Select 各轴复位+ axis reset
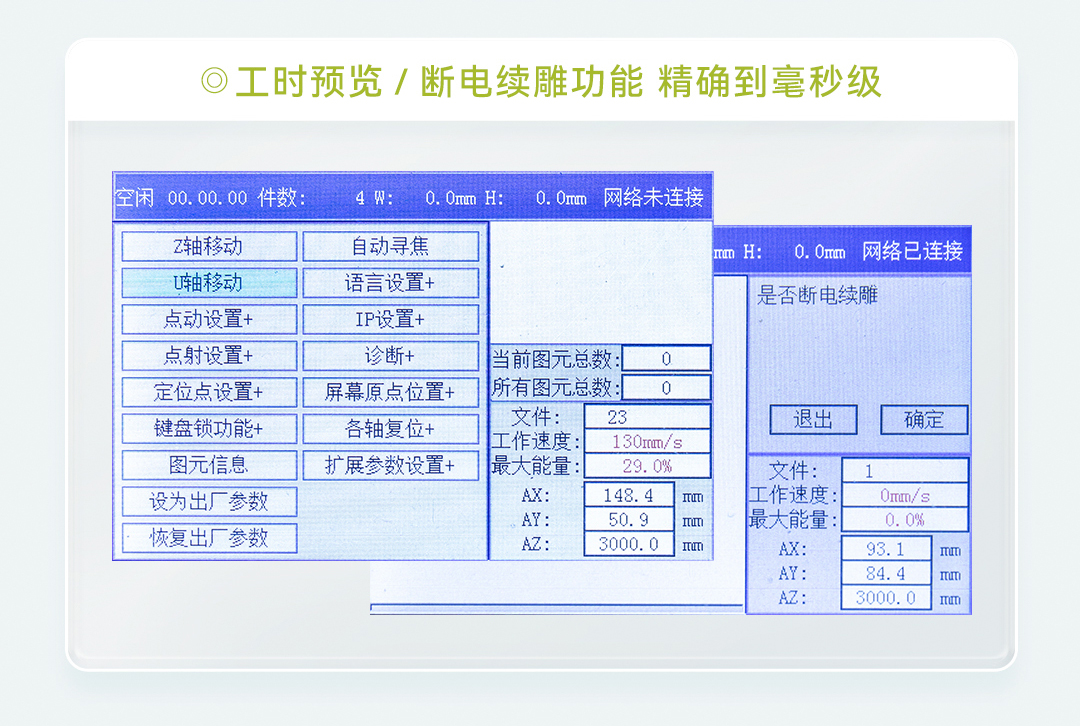The image size is (1080, 726). click(x=390, y=429)
